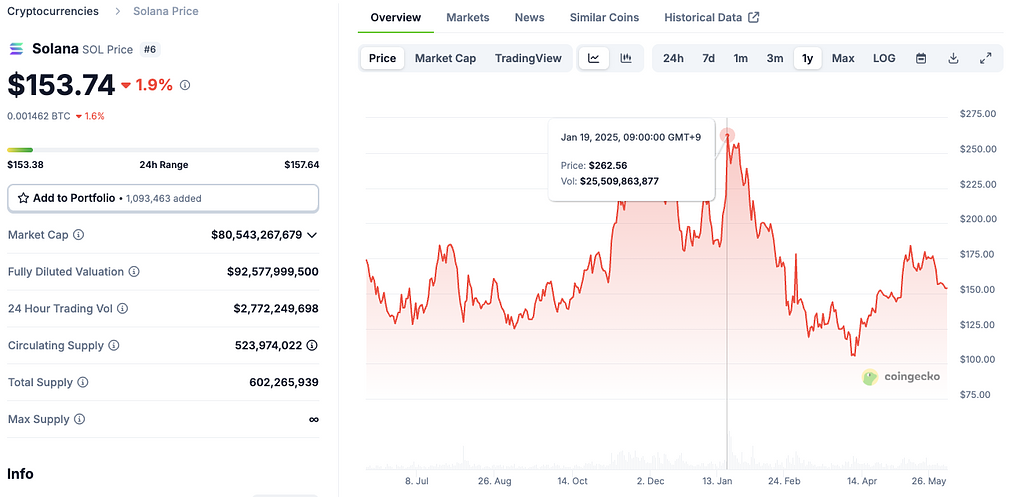Toggle LOG scale on chart
1024x497 pixels.
pyautogui.click(x=884, y=58)
